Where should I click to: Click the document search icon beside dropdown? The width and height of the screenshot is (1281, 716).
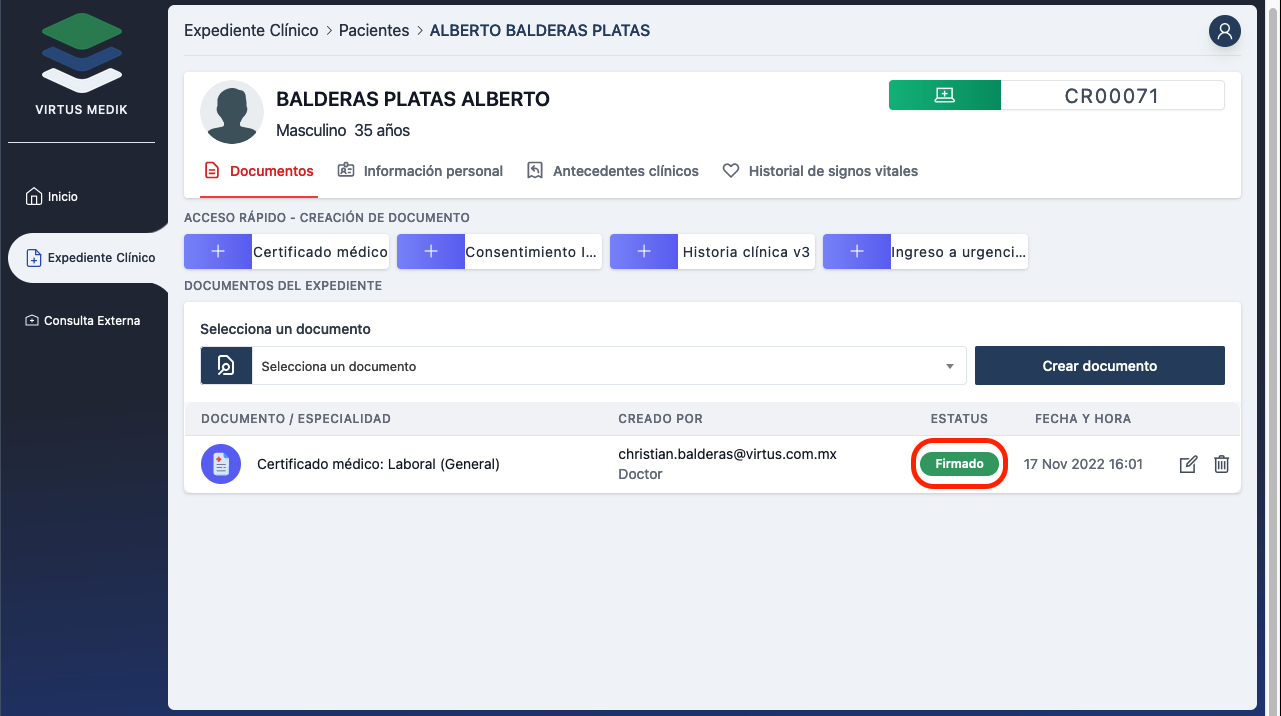[x=226, y=366]
